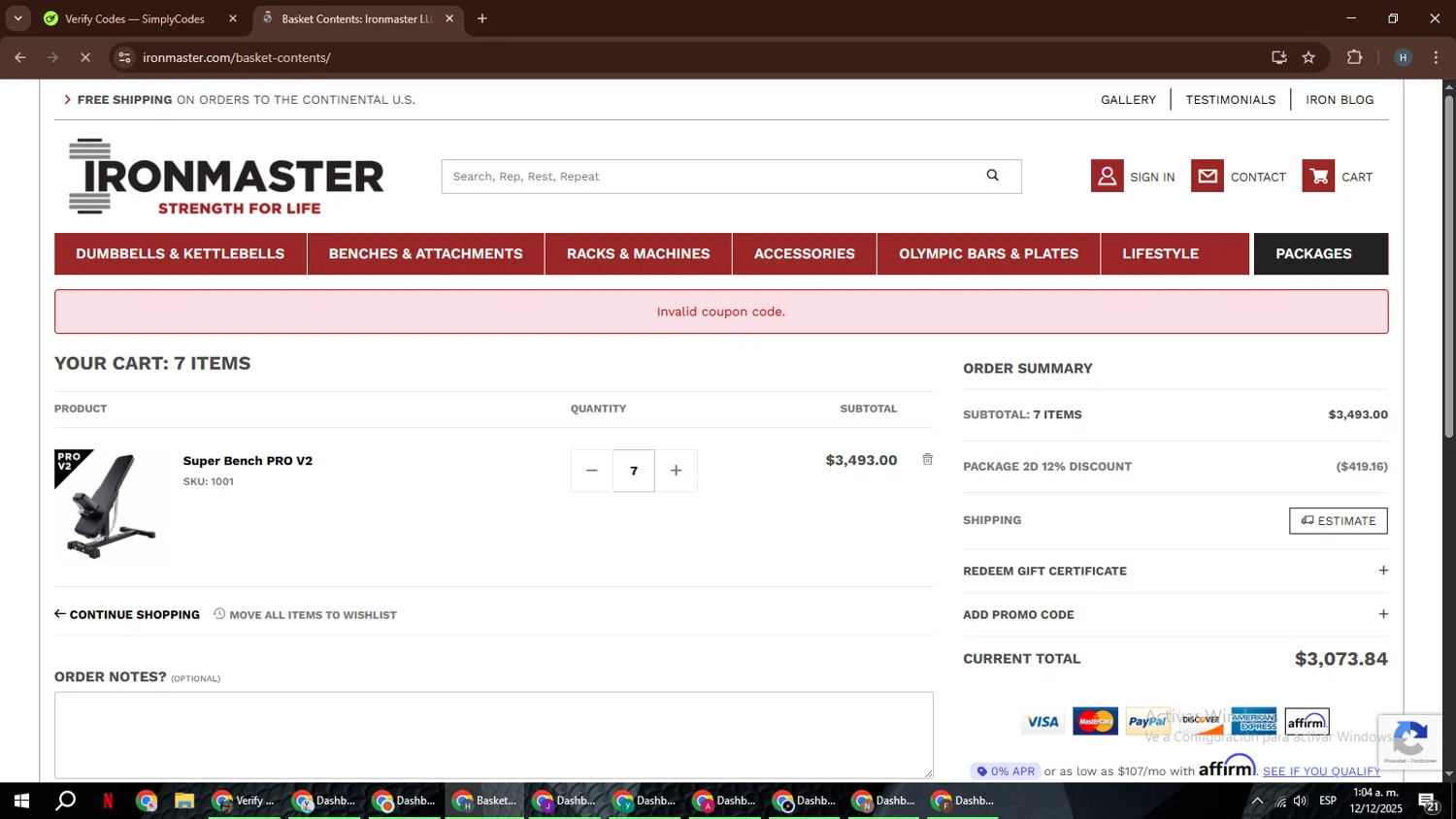Click the volume speaker tray icon

click(x=1301, y=801)
